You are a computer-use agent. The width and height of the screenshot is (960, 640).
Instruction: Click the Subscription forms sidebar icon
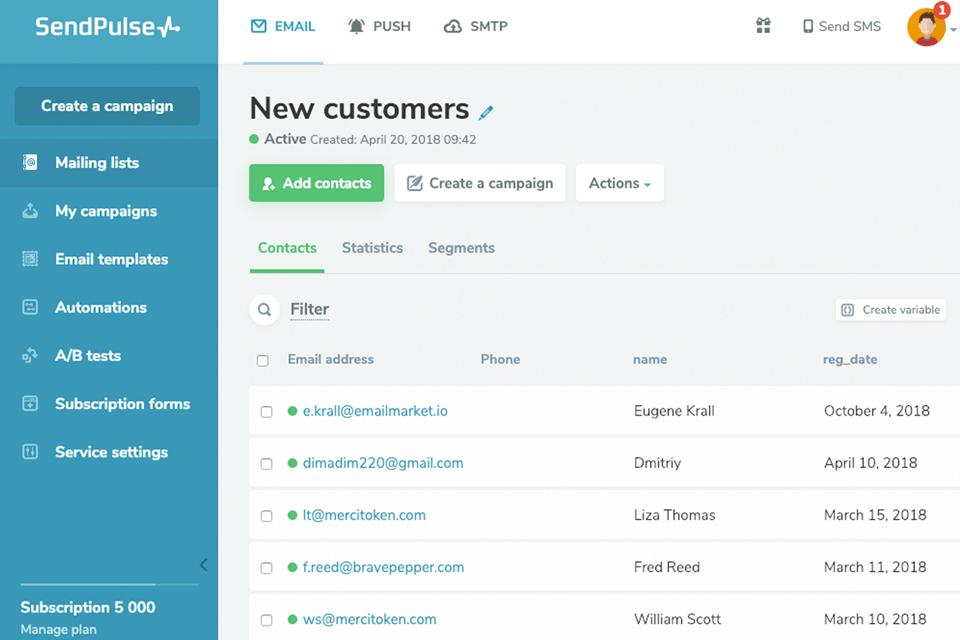pyautogui.click(x=30, y=404)
